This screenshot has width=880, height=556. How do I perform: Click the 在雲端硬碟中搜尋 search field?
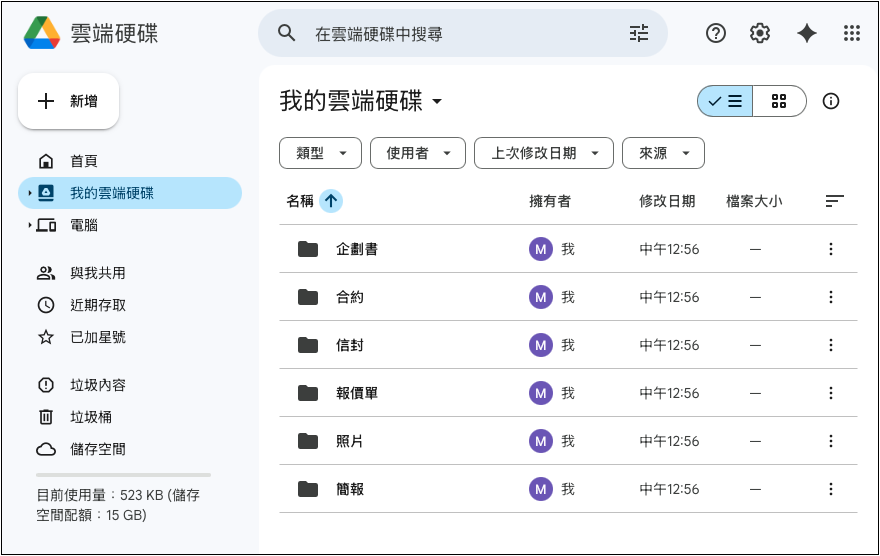click(460, 34)
